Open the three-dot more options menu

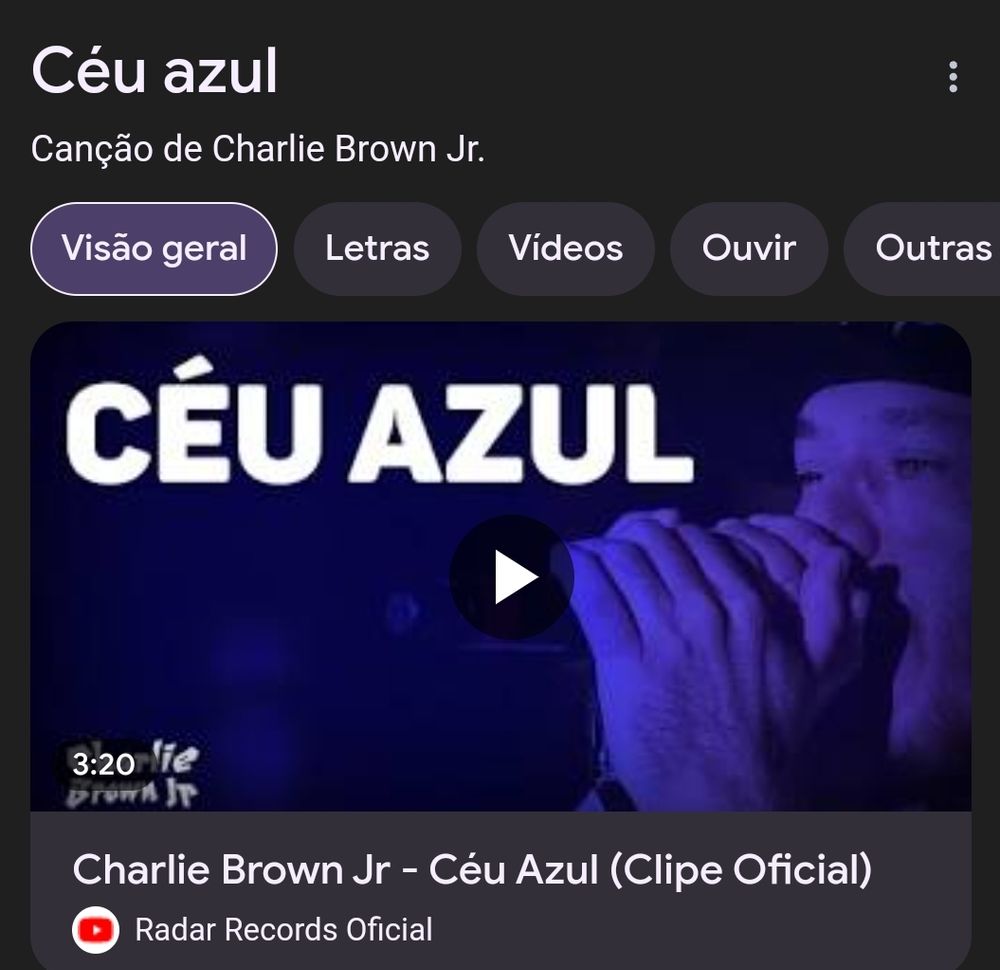tap(953, 77)
